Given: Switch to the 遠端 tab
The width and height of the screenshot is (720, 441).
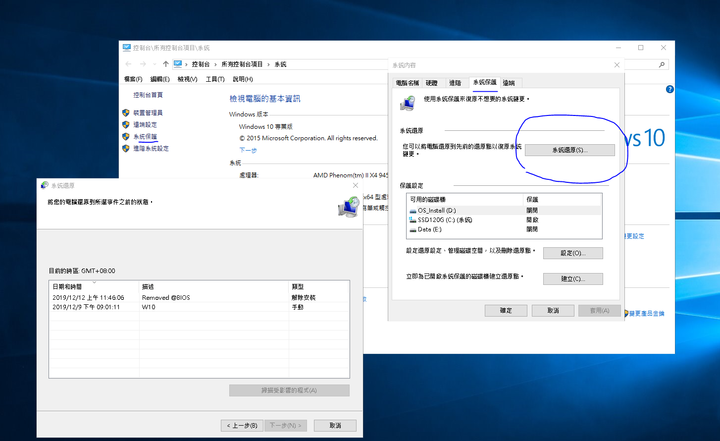Looking at the screenshot, I should tap(509, 83).
